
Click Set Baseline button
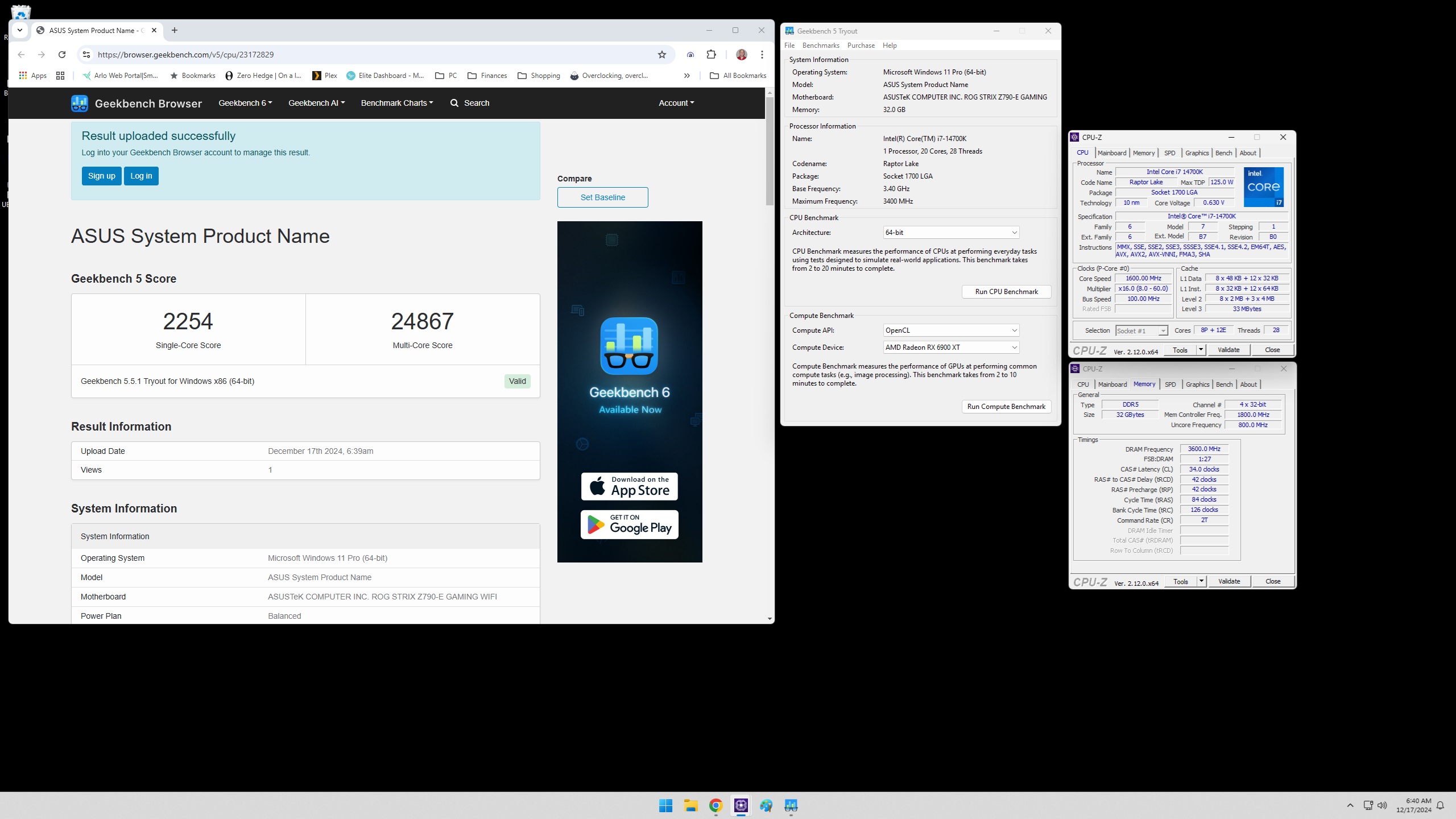tap(602, 197)
